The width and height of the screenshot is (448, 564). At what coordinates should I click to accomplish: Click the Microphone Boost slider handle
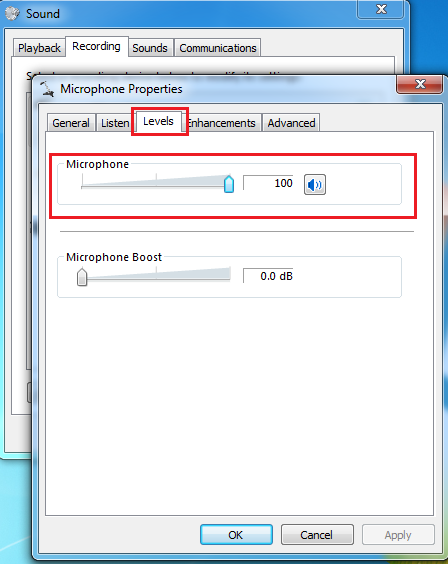82,277
